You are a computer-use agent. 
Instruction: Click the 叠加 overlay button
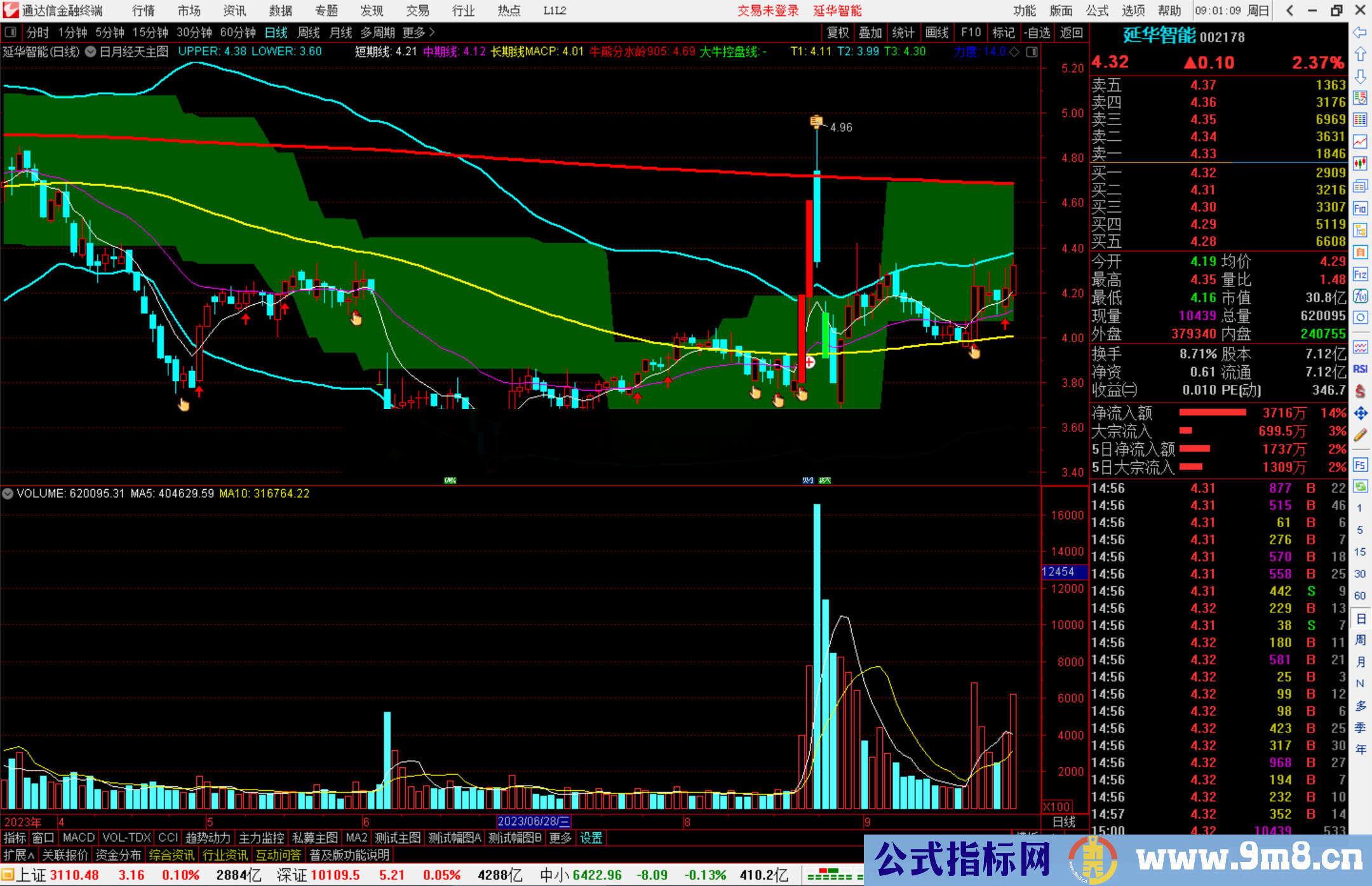click(870, 32)
